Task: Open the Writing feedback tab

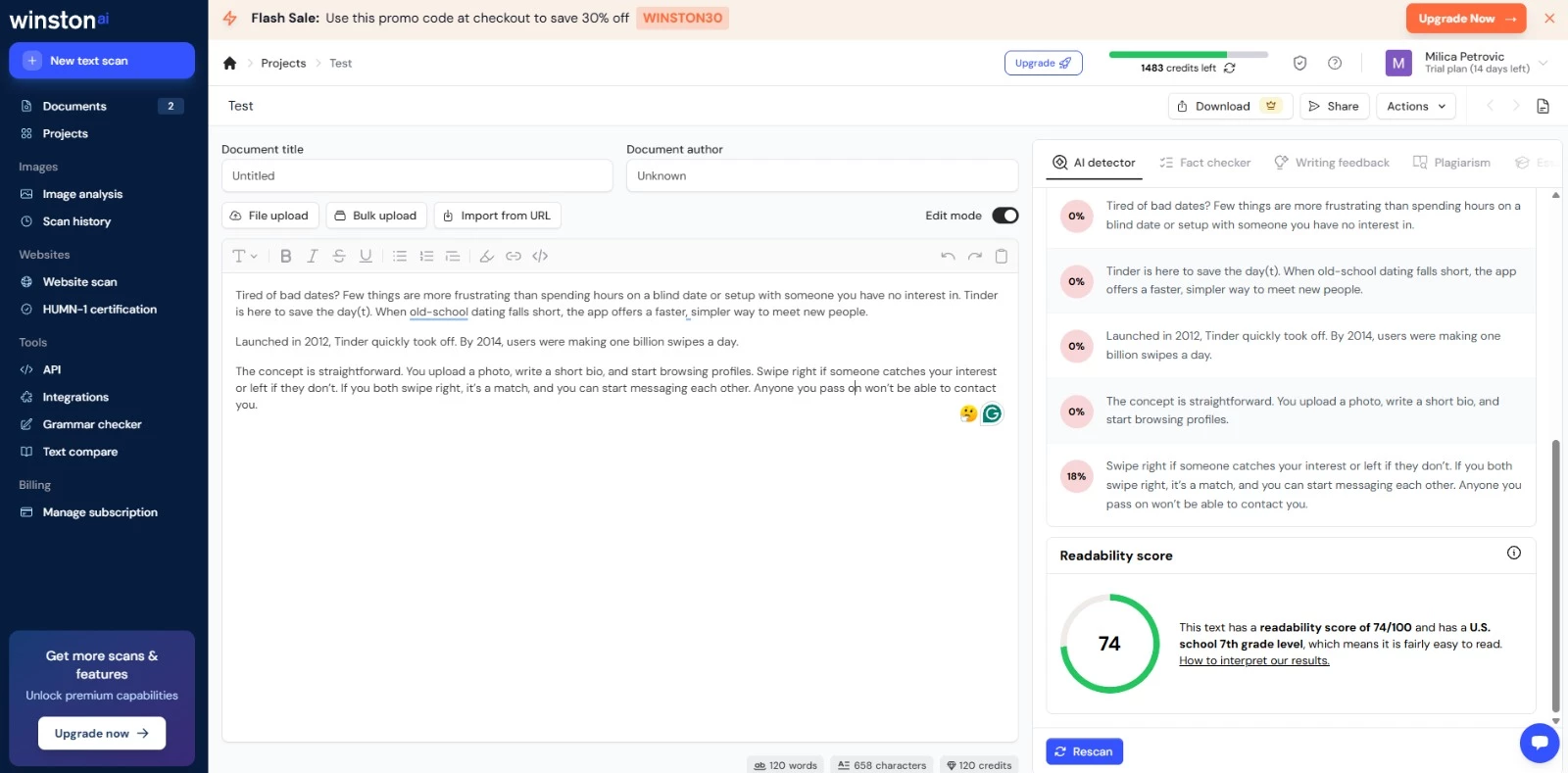Action: pyautogui.click(x=1332, y=163)
